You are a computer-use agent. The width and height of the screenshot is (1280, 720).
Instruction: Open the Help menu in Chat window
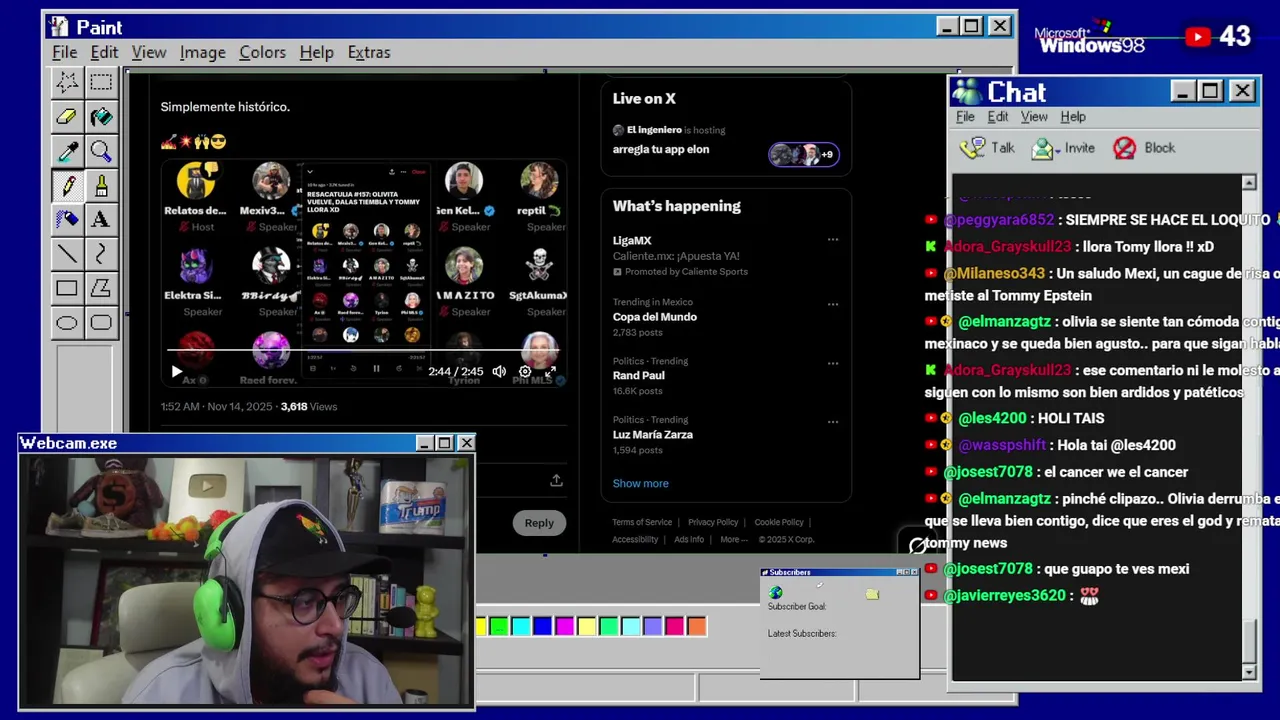point(1073,117)
